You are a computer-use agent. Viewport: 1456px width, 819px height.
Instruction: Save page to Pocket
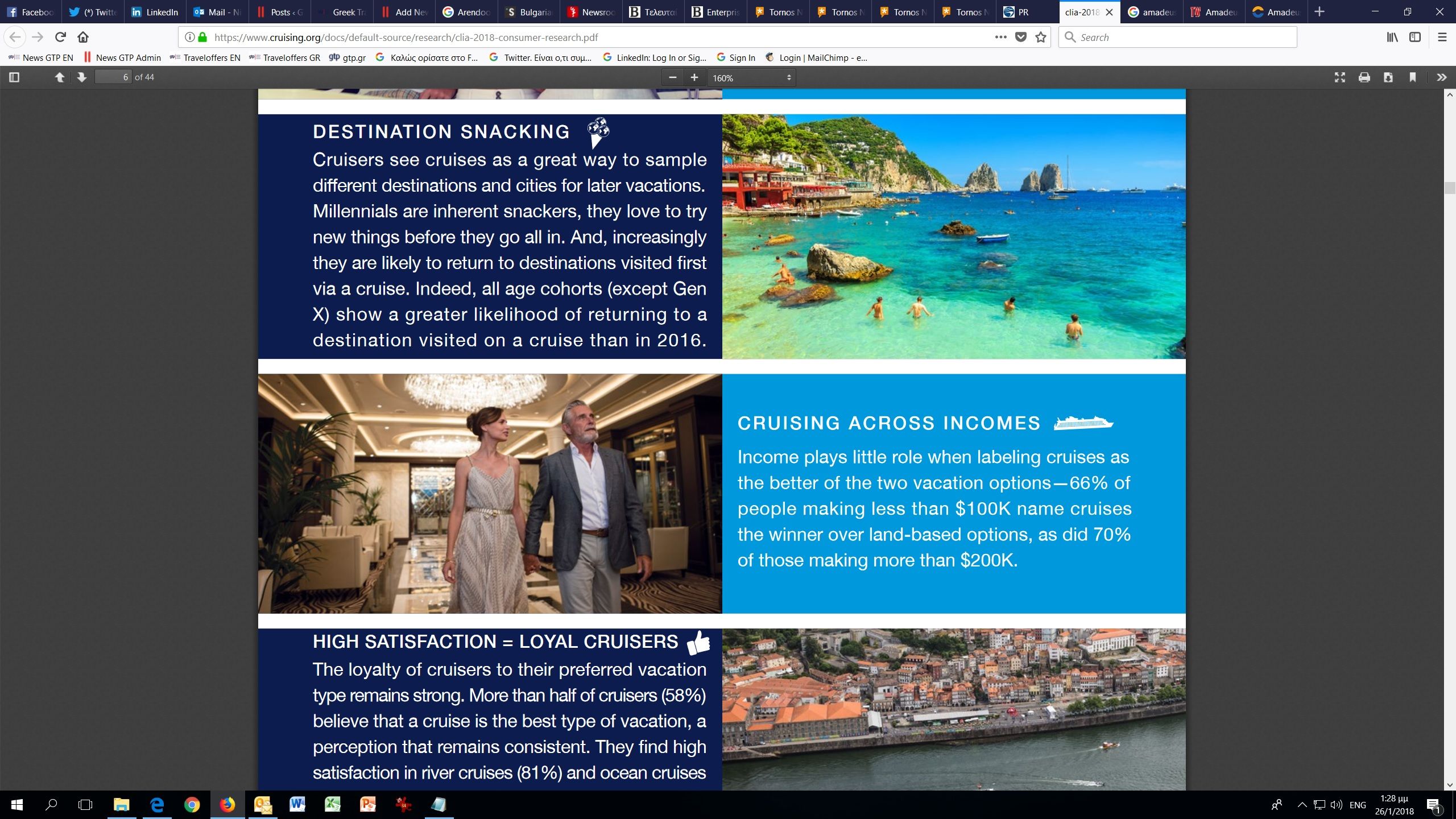1021,37
